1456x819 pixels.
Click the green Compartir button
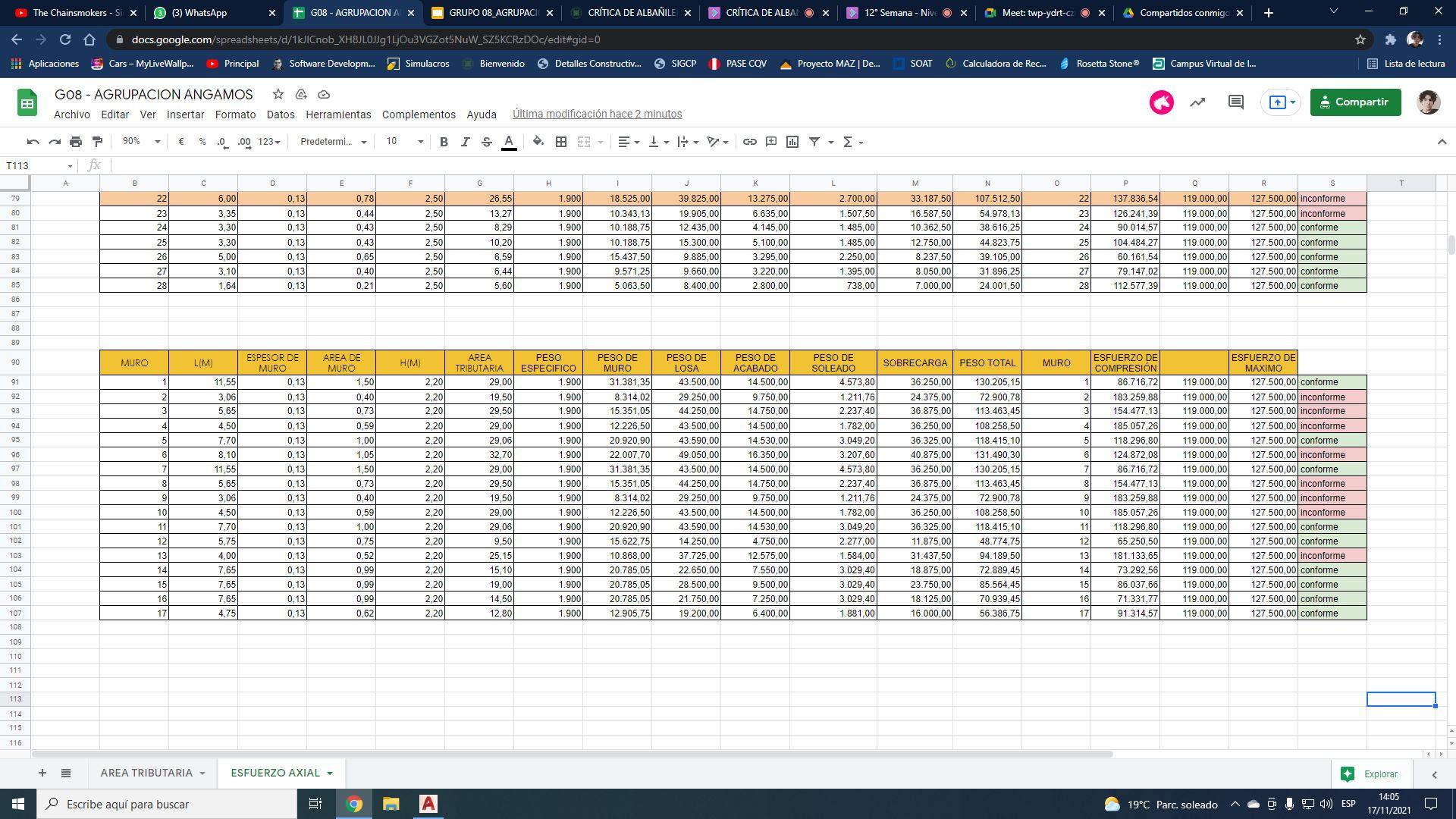point(1355,102)
